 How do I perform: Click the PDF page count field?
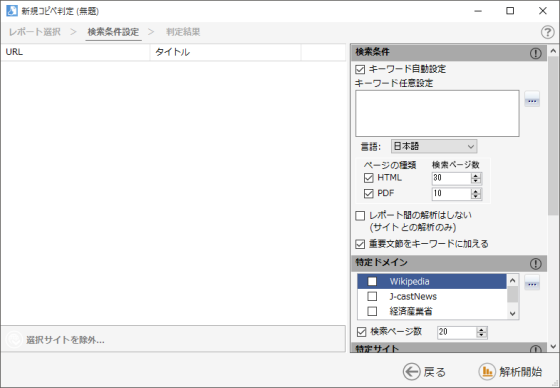coord(451,194)
